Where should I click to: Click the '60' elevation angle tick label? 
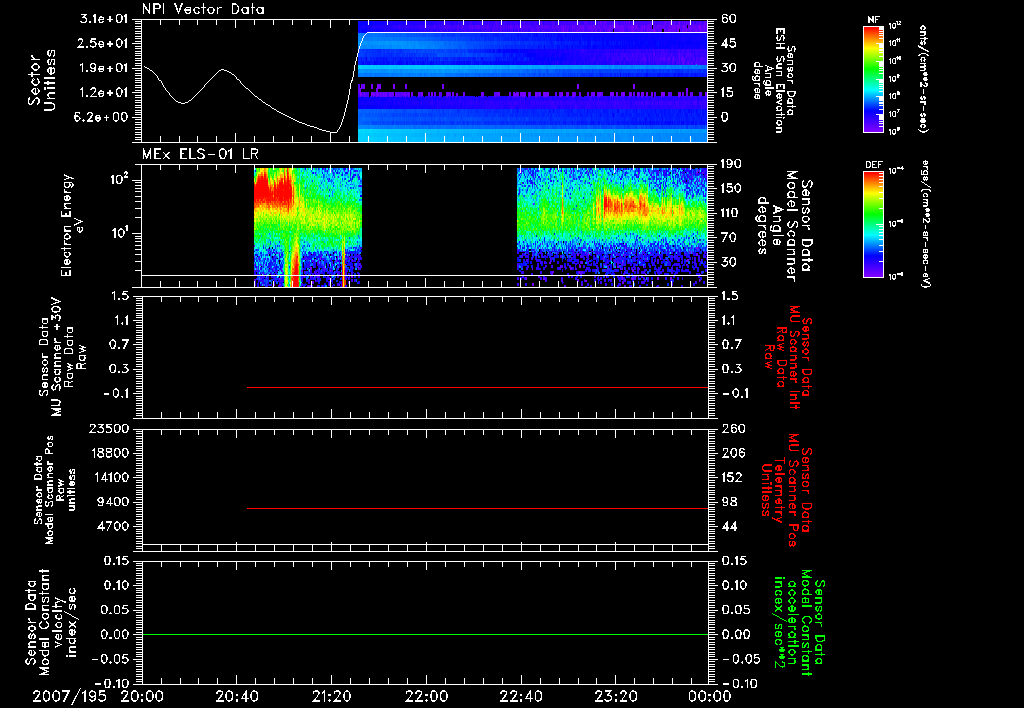click(x=729, y=19)
